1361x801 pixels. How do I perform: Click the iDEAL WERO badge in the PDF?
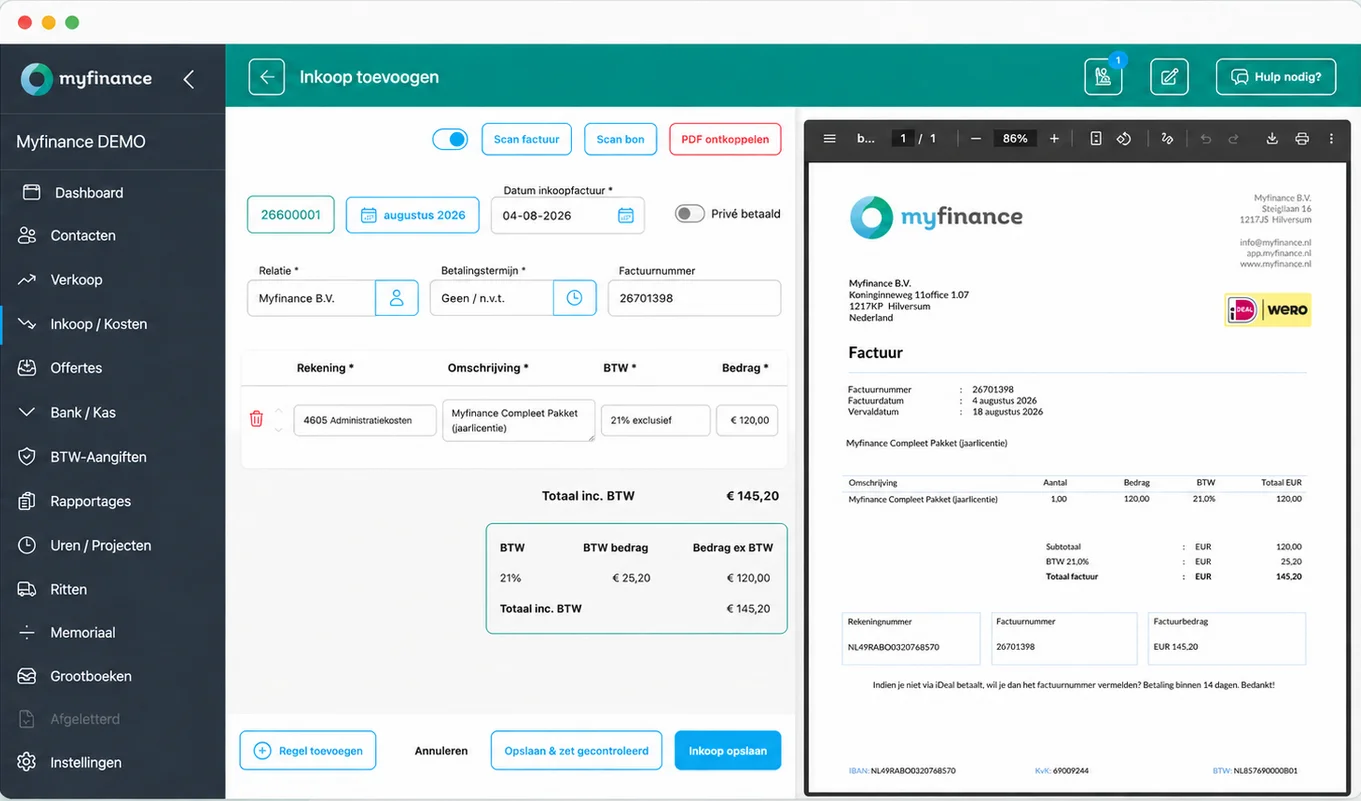coord(1268,310)
